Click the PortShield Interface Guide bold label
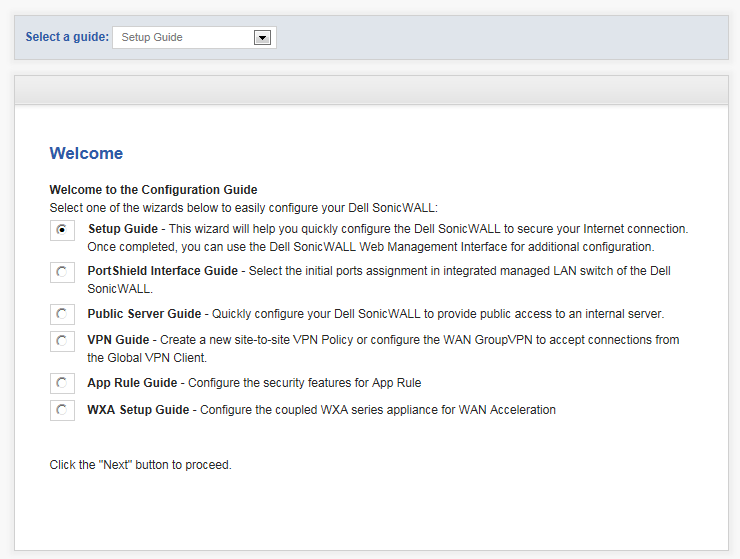 click(162, 271)
